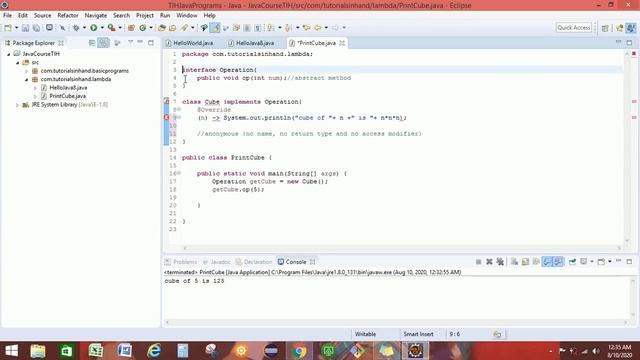
Task: Click the Quick Access search field
Action: (574, 28)
